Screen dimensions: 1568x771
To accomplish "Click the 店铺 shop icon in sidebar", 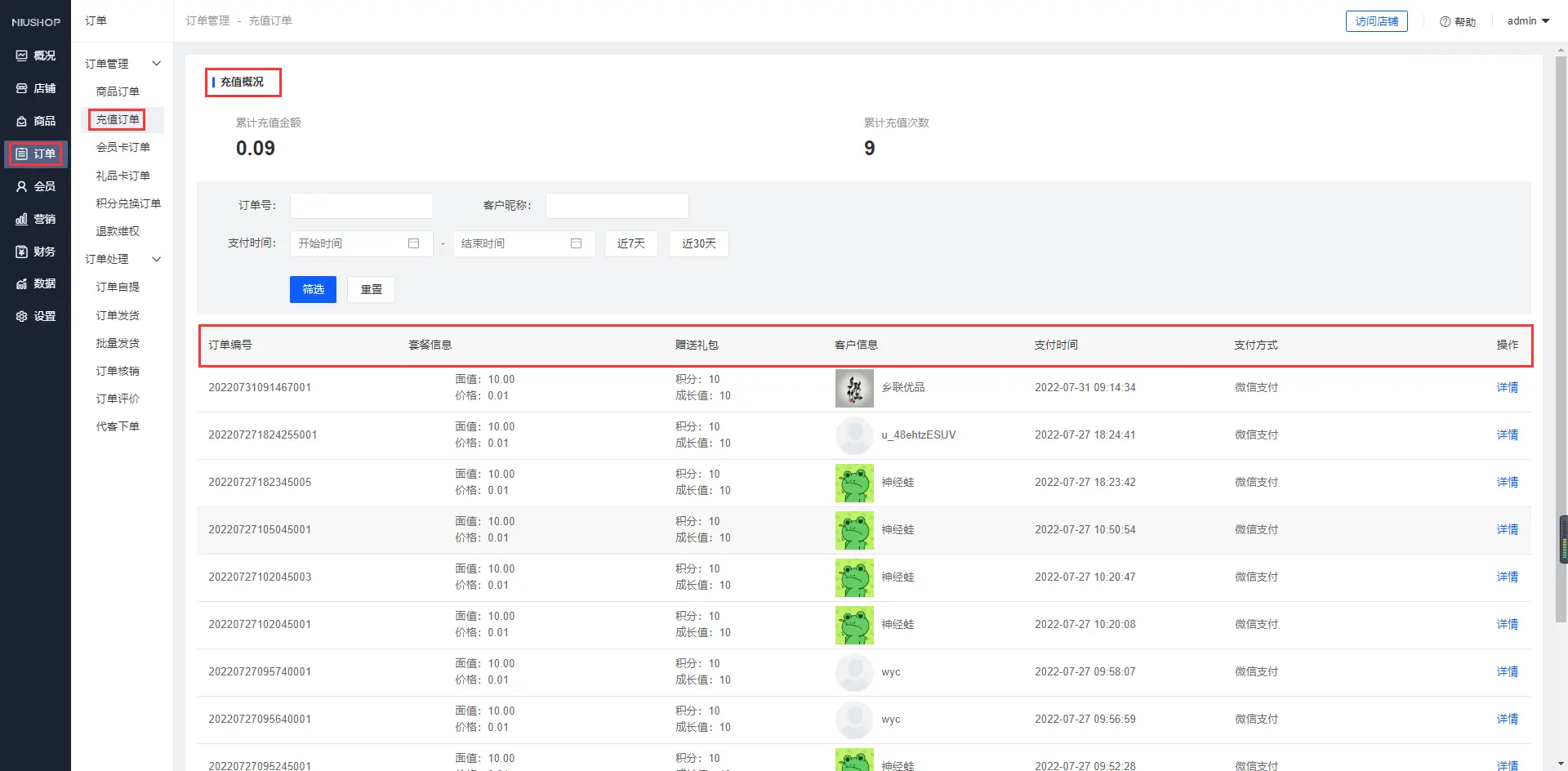I will pyautogui.click(x=22, y=88).
